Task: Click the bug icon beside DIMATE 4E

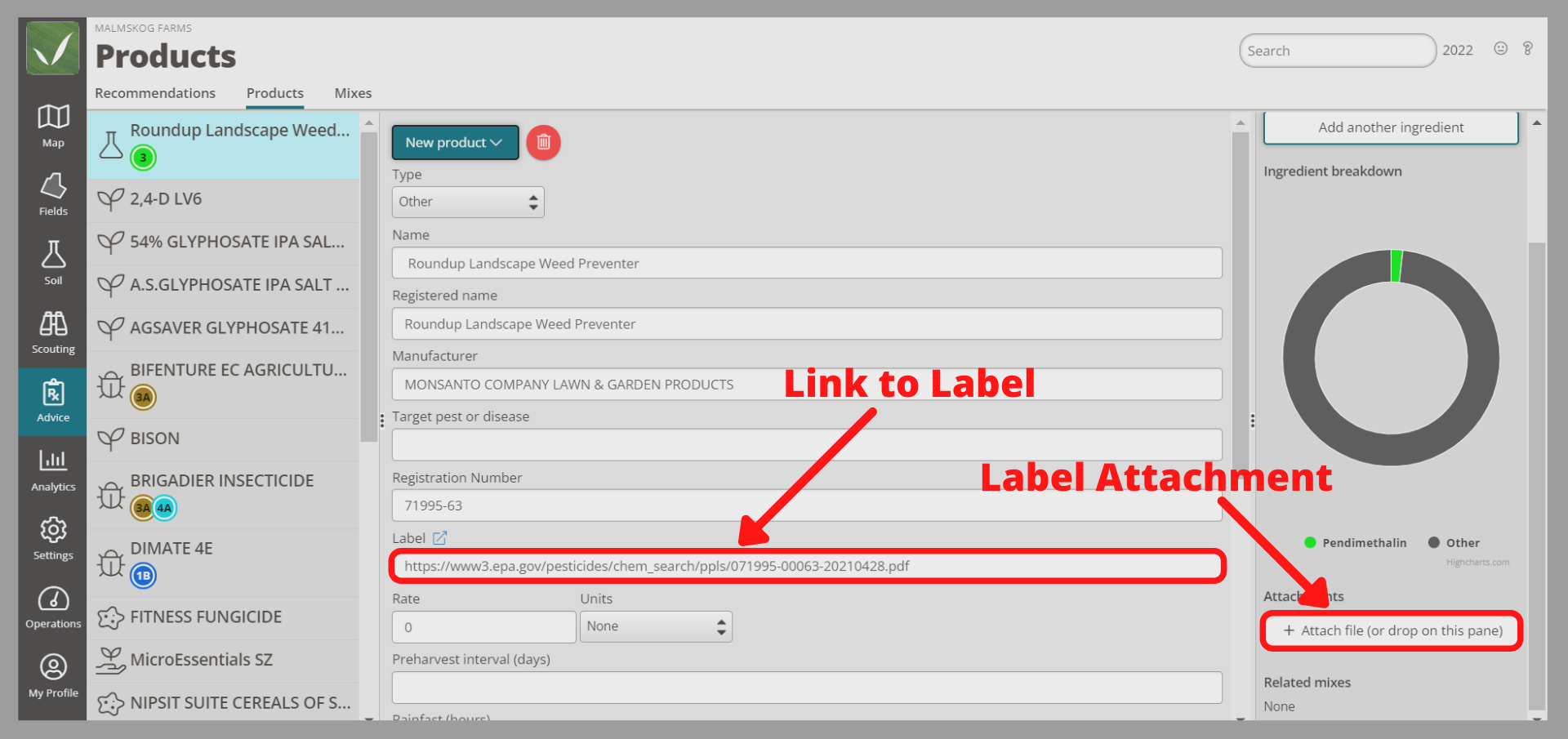Action: (111, 563)
